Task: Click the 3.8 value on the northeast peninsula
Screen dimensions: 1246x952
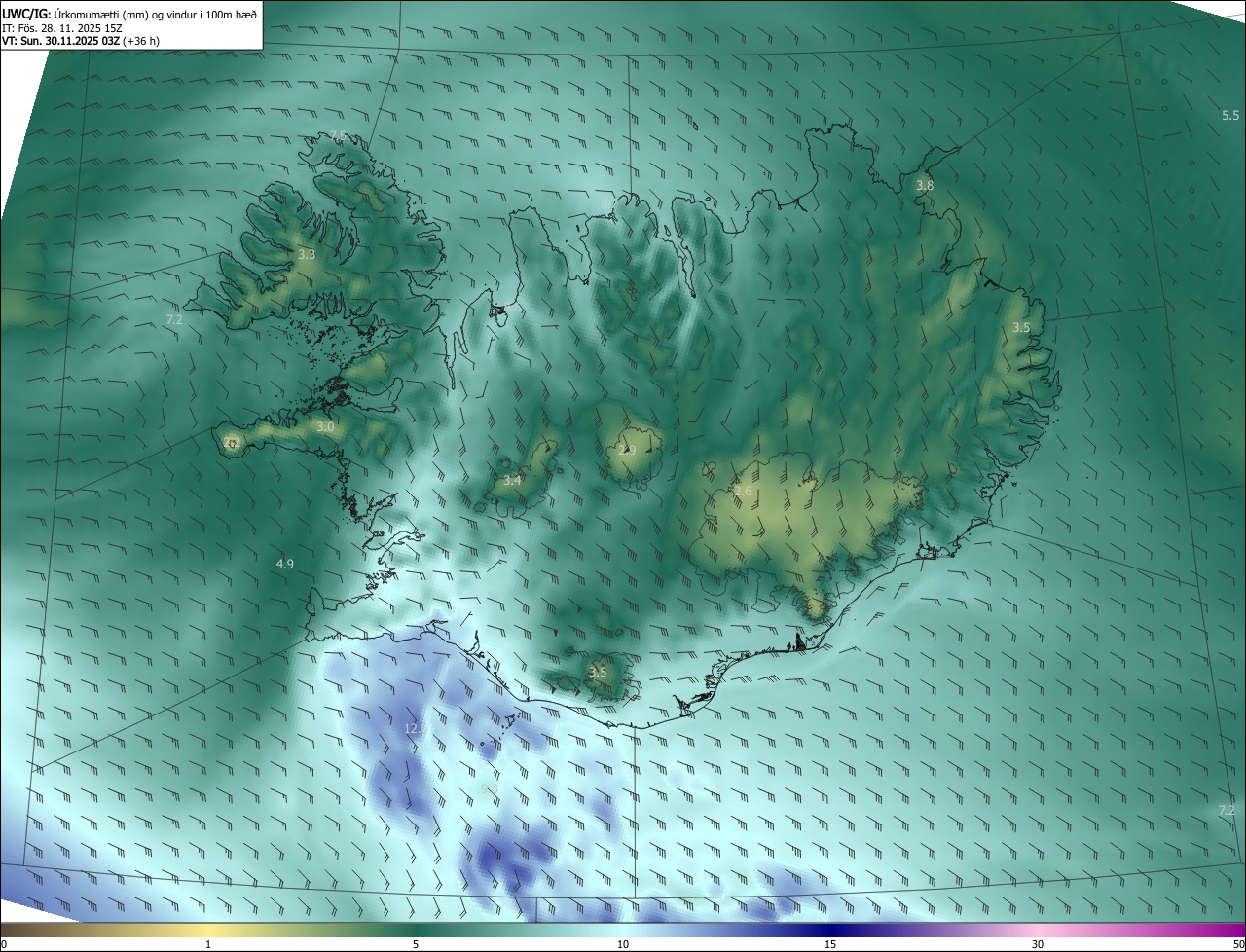Action: pyautogui.click(x=925, y=185)
